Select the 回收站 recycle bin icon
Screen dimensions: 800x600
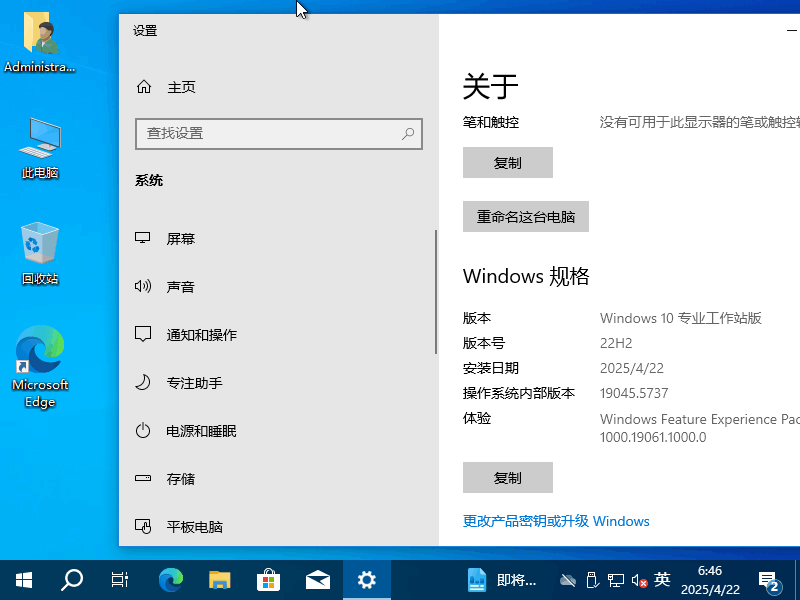40,254
